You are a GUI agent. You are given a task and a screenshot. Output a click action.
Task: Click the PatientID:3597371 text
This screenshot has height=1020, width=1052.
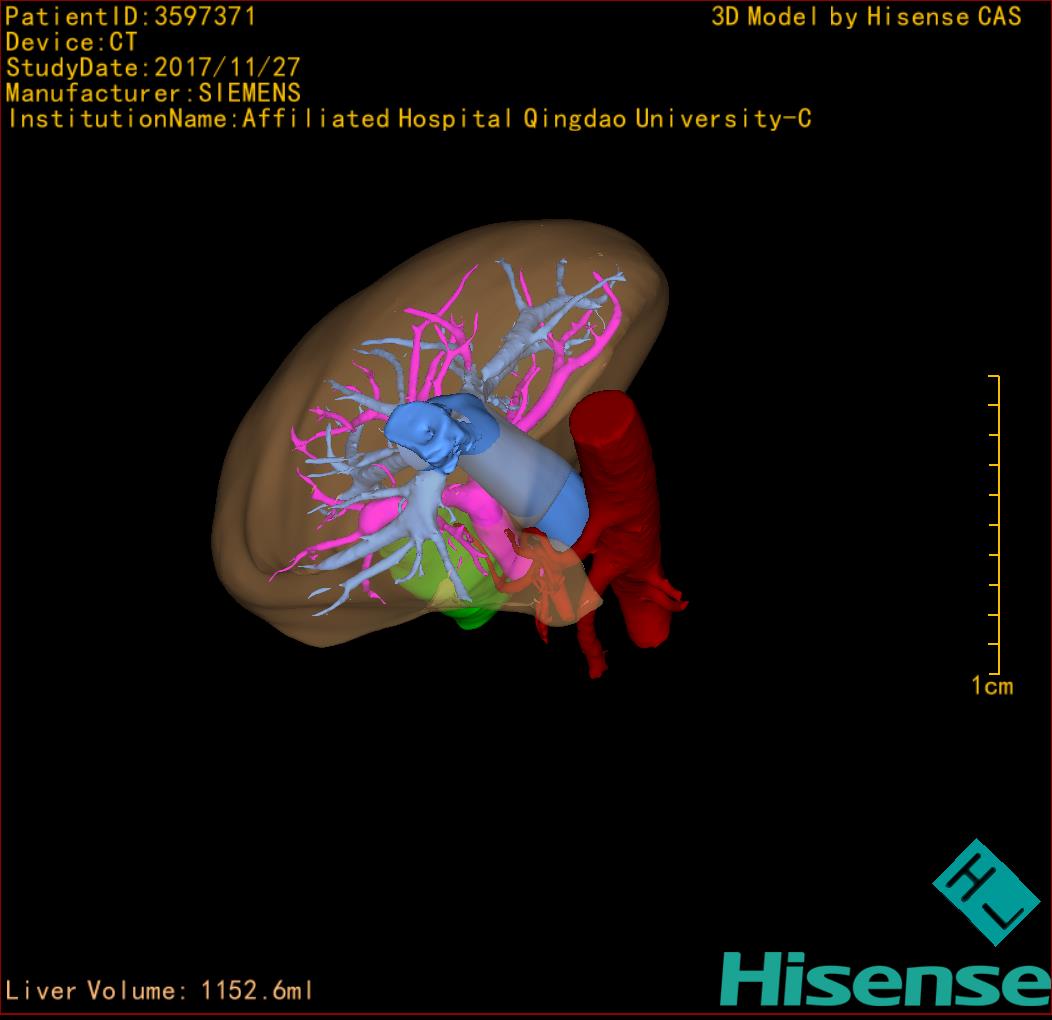(130, 17)
